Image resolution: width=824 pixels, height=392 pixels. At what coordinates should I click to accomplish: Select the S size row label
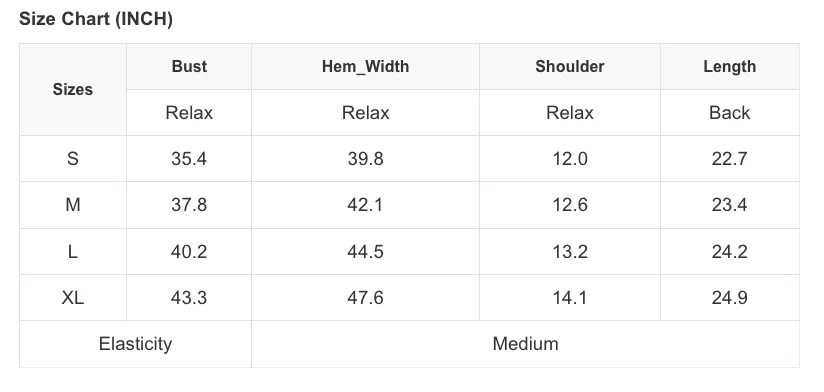point(73,159)
